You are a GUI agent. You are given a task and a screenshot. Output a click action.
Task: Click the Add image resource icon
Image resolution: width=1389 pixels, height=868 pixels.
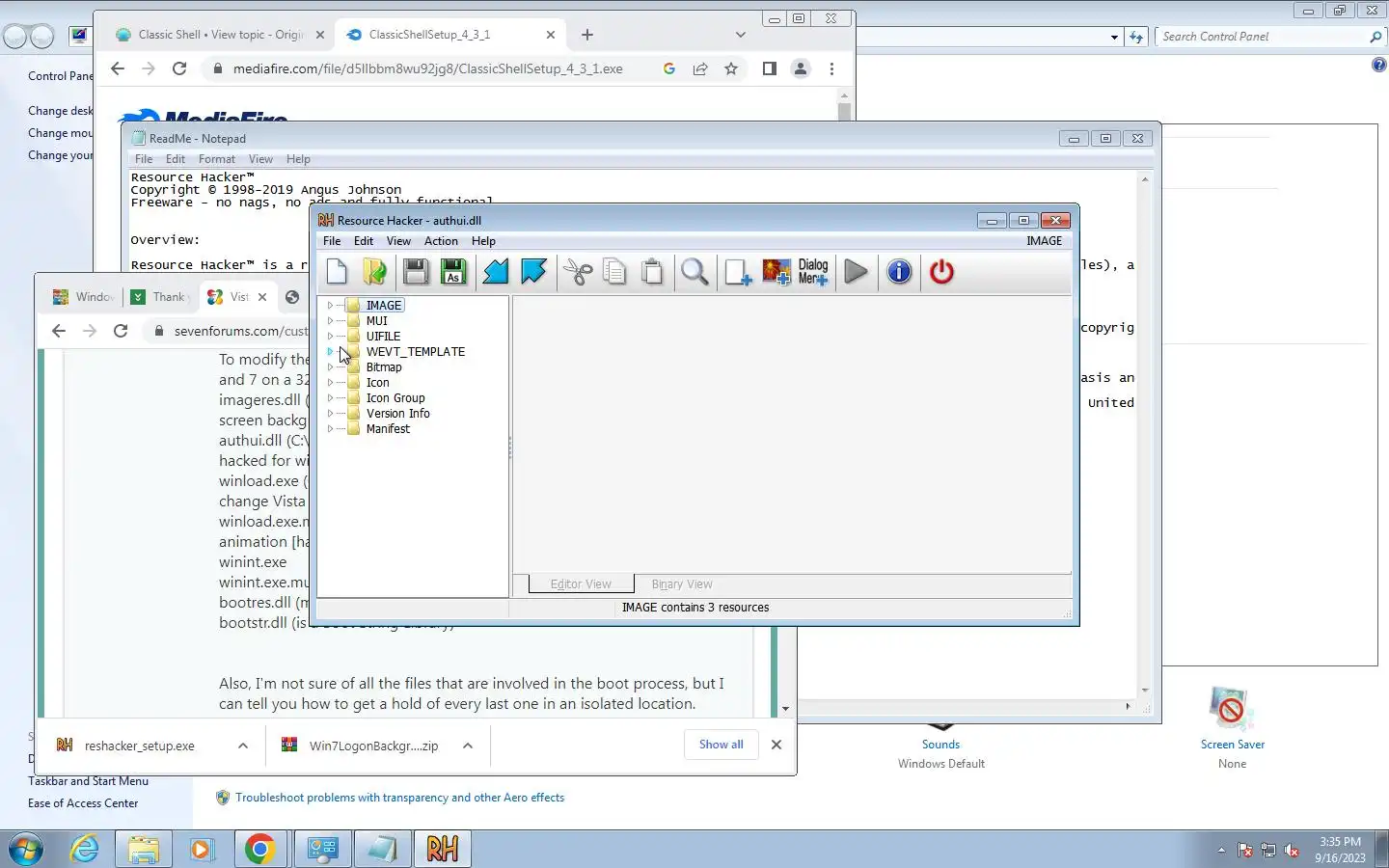(776, 272)
